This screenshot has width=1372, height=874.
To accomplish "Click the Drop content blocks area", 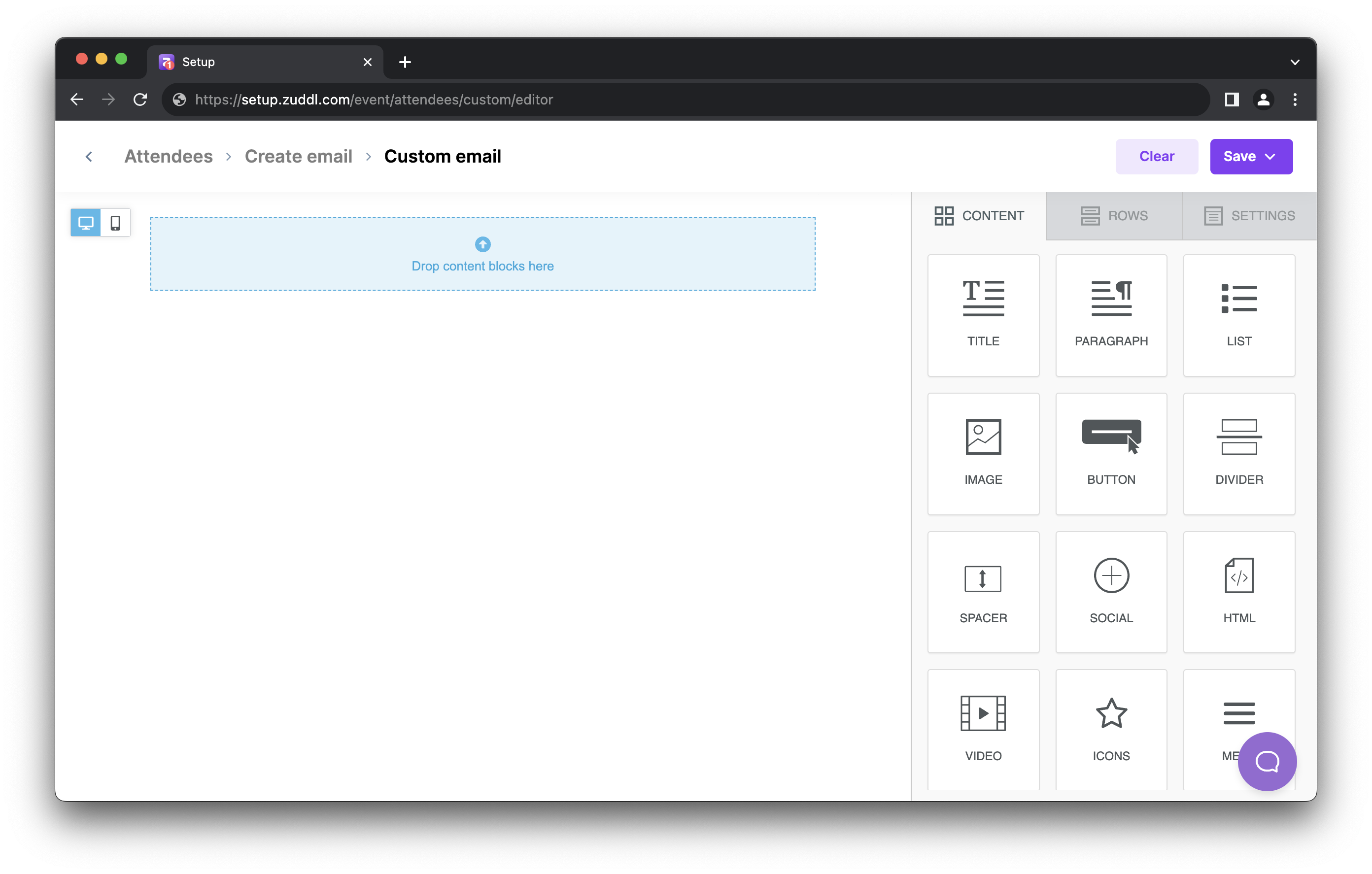I will (482, 254).
